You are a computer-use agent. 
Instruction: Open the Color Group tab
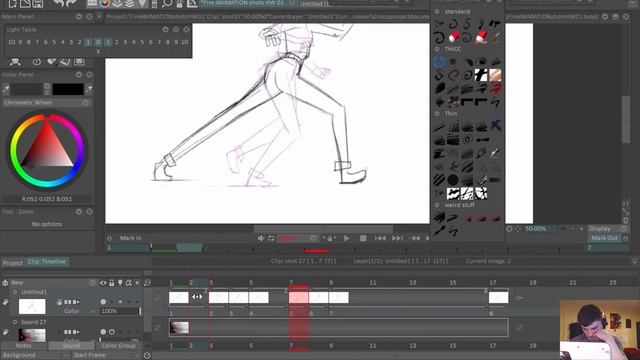(x=118, y=345)
